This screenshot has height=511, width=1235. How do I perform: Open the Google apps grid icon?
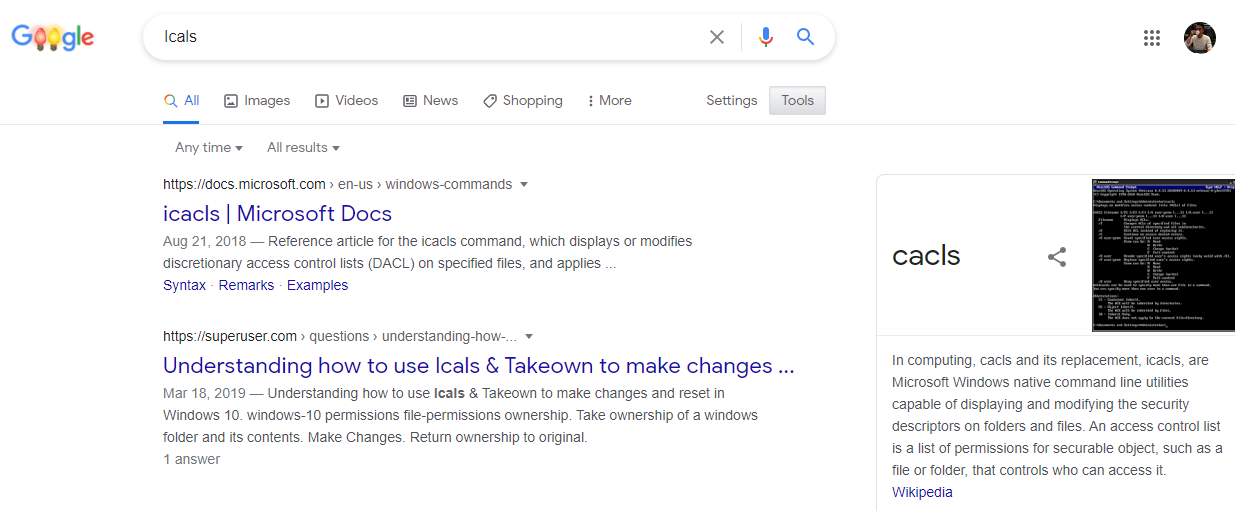[1152, 38]
